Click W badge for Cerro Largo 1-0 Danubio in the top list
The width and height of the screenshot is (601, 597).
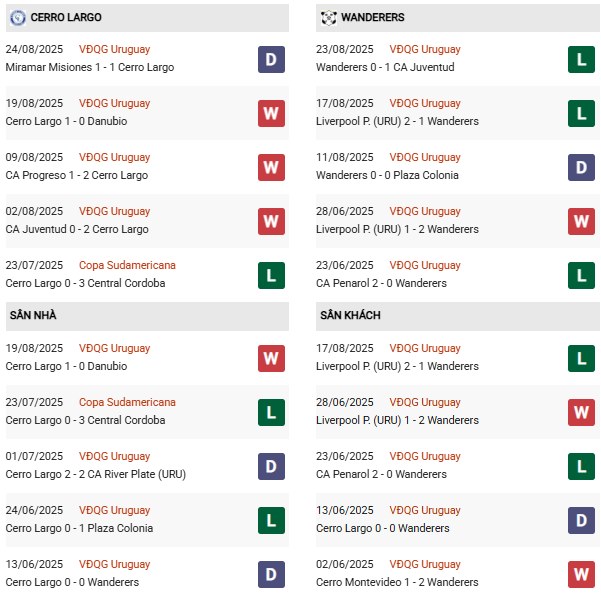coord(271,113)
